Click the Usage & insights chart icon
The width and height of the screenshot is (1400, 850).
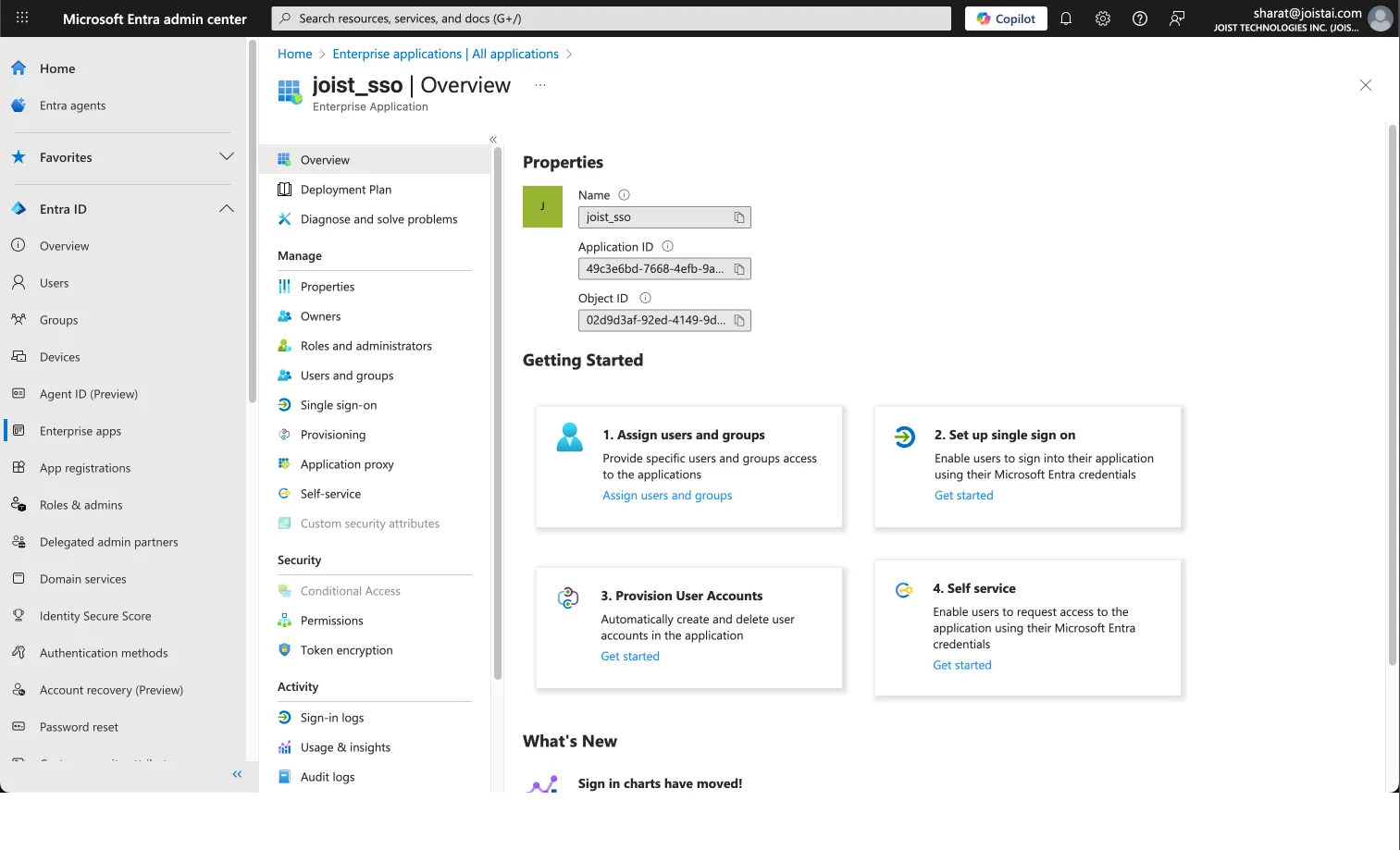pos(285,747)
